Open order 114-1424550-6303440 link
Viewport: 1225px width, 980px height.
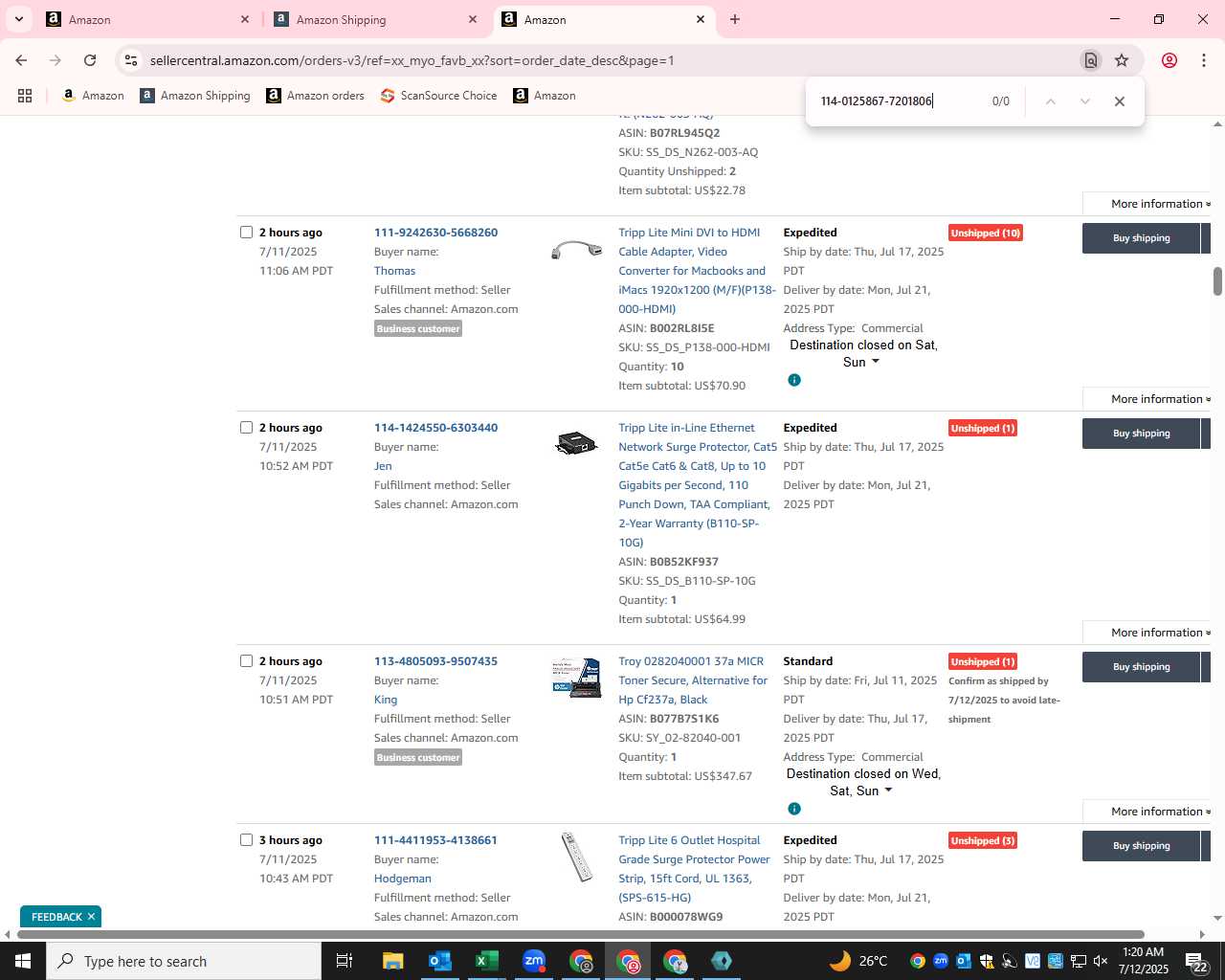435,428
